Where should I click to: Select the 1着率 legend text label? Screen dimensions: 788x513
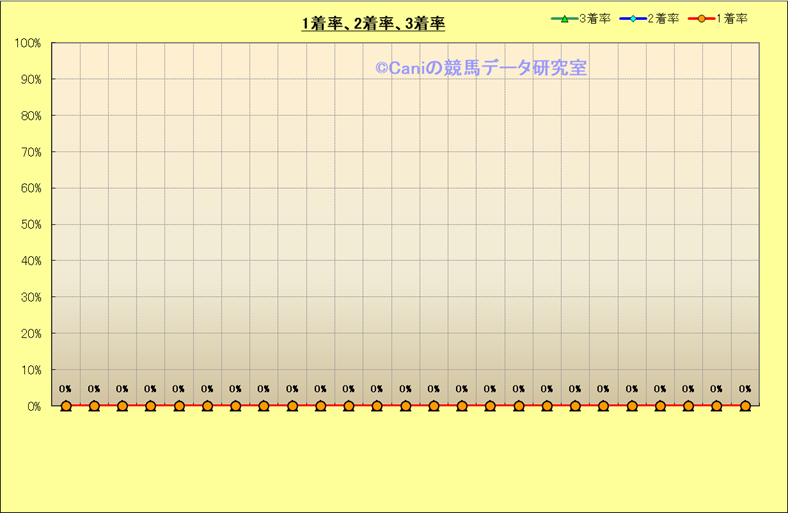point(732,19)
